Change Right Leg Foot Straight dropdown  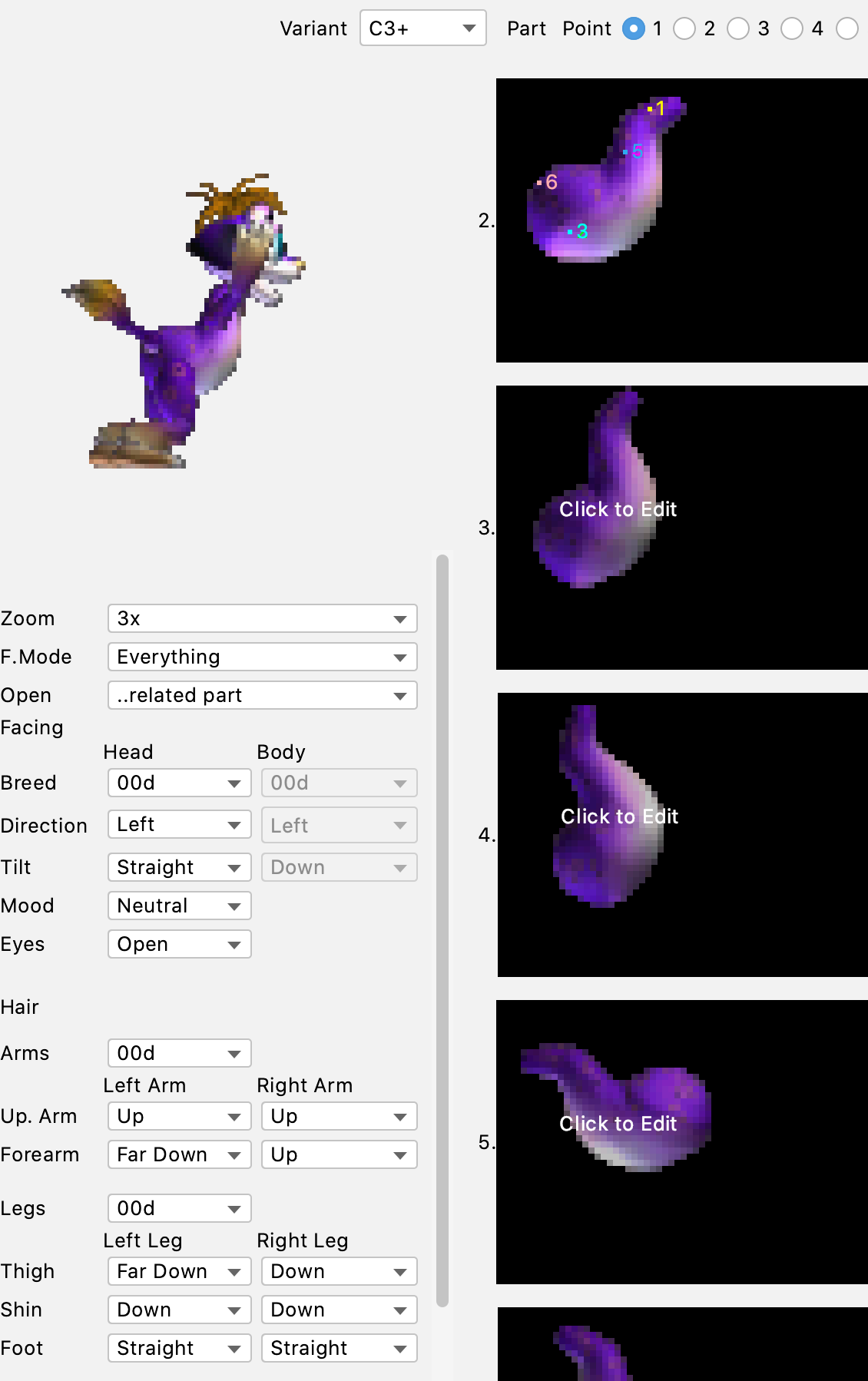(340, 1348)
